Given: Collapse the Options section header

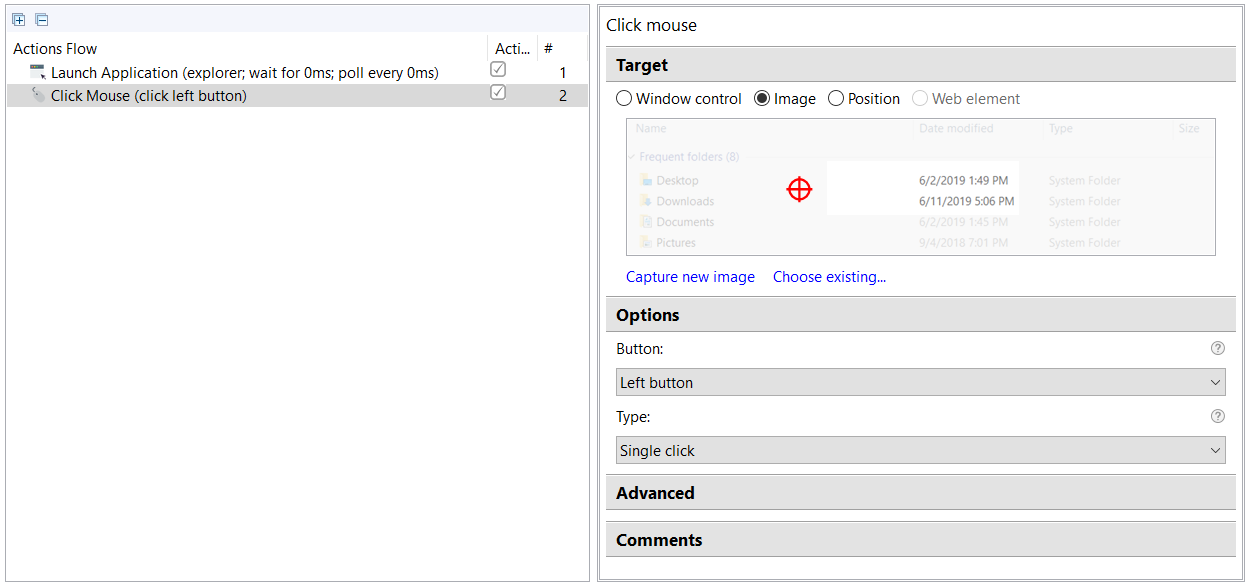Looking at the screenshot, I should click(920, 315).
